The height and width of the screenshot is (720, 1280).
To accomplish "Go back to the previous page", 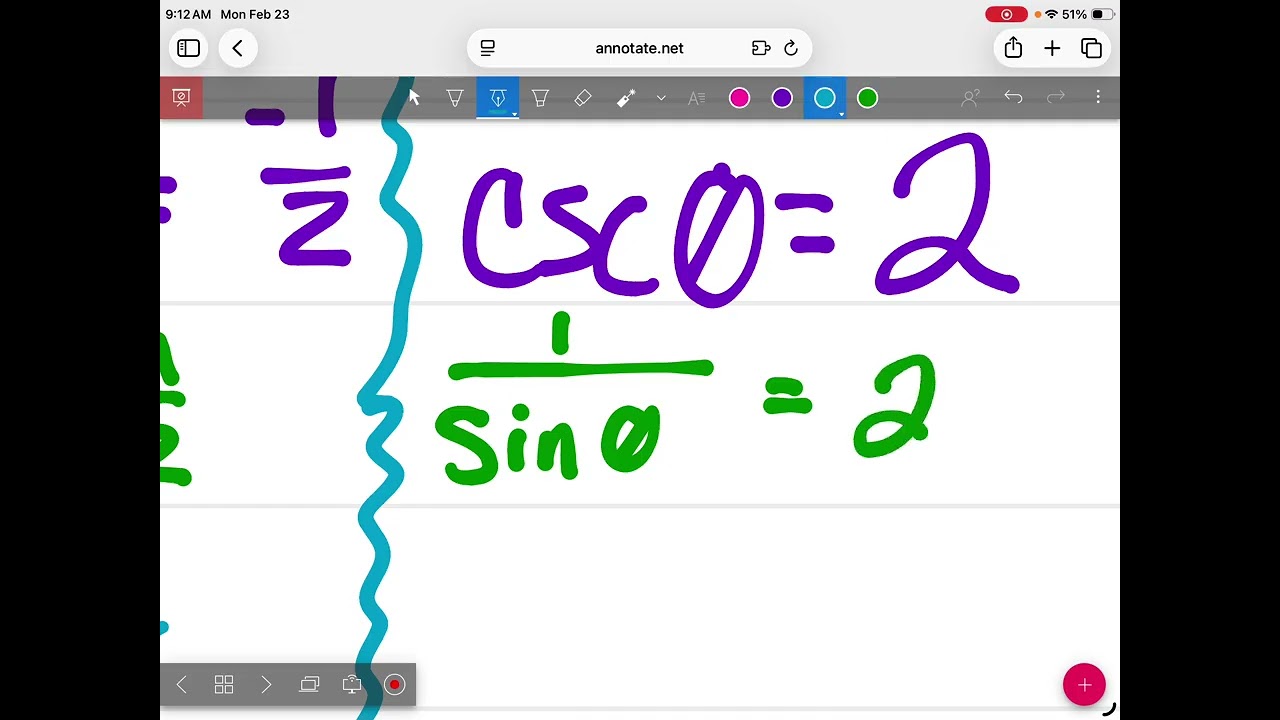I will [238, 48].
